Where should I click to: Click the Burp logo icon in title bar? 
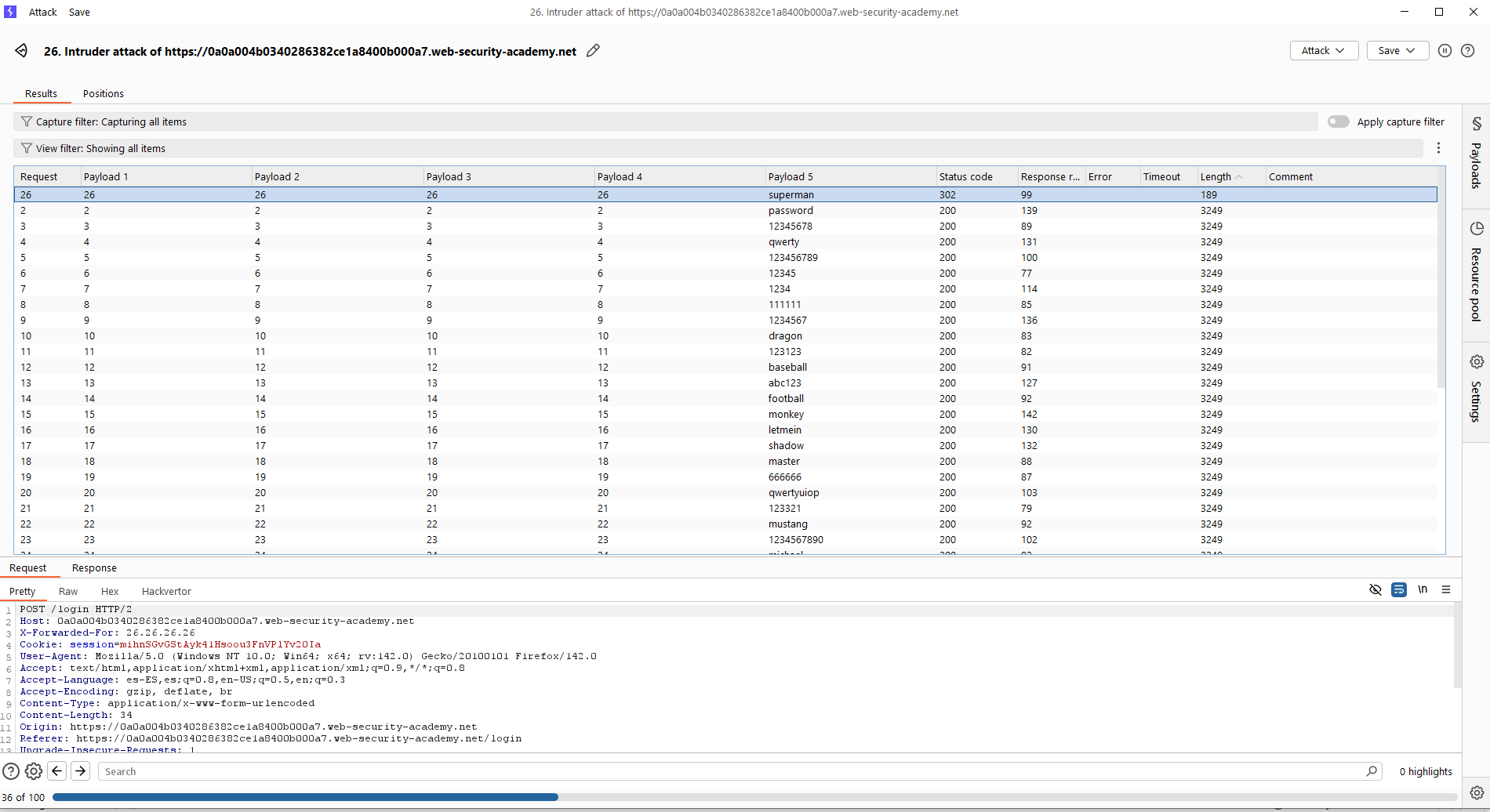pos(10,12)
